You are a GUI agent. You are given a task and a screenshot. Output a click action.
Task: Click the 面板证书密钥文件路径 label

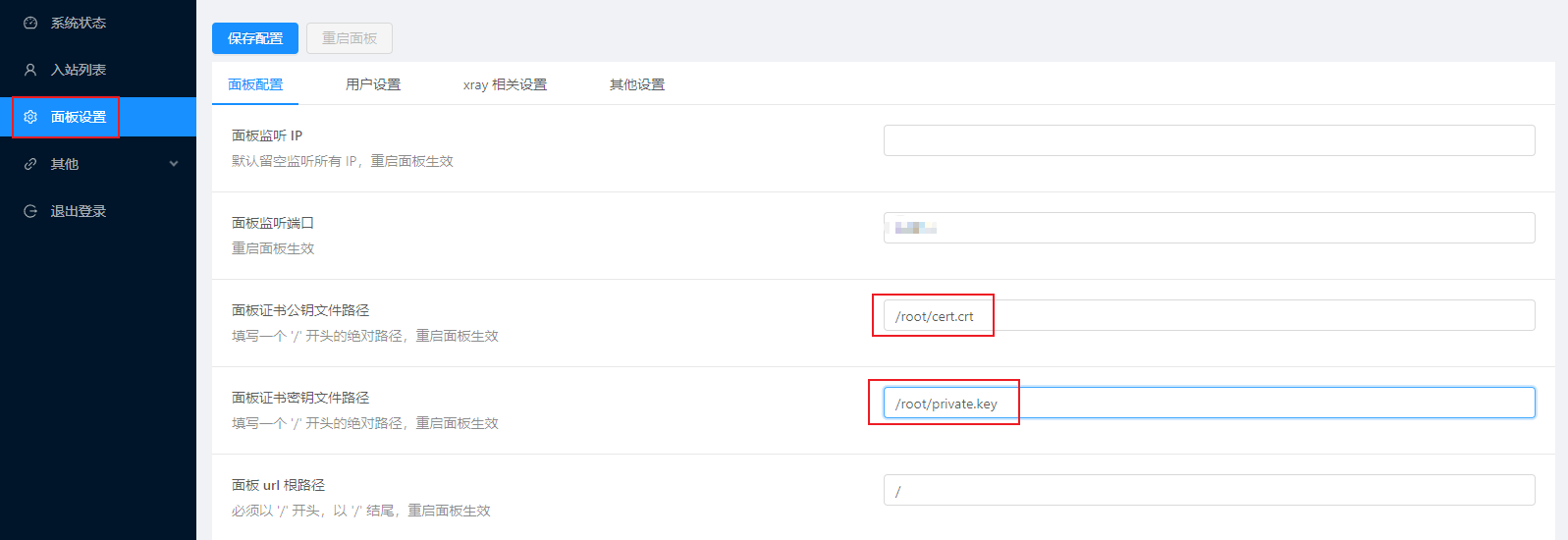[x=300, y=398]
